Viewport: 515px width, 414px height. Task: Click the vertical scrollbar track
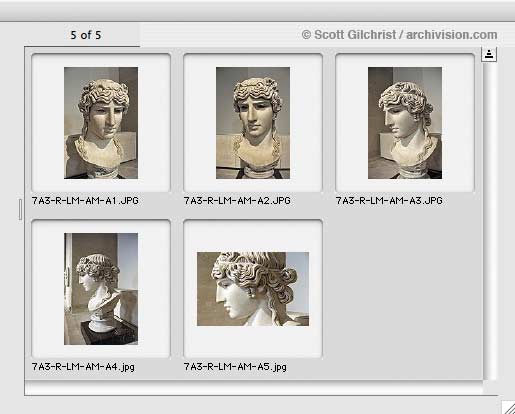(x=489, y=221)
